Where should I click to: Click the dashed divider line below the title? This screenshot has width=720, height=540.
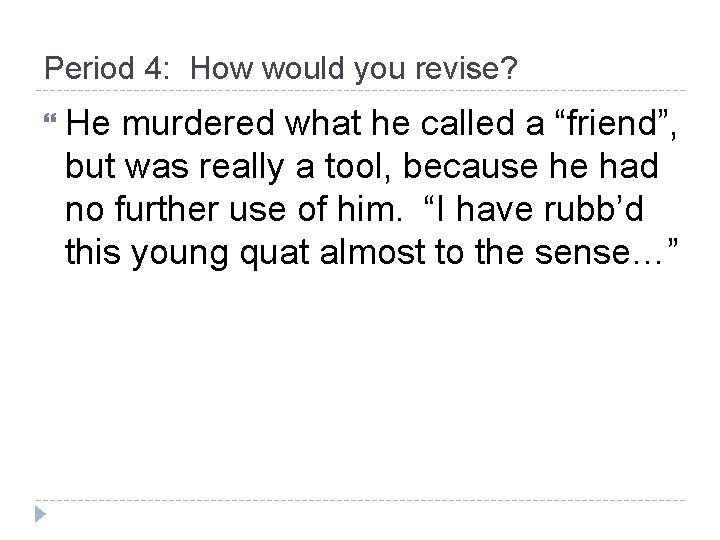click(x=360, y=91)
